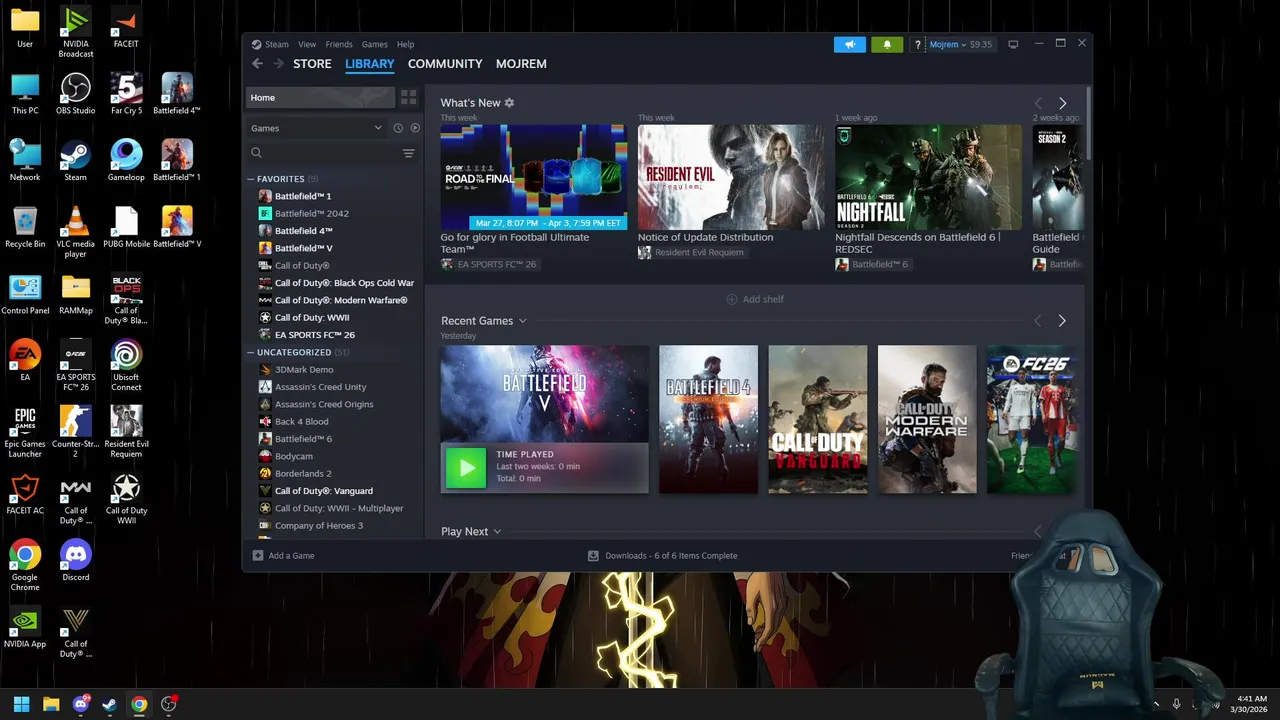
Task: Select EA SPORTS FC 26 in favorites
Action: tap(315, 335)
